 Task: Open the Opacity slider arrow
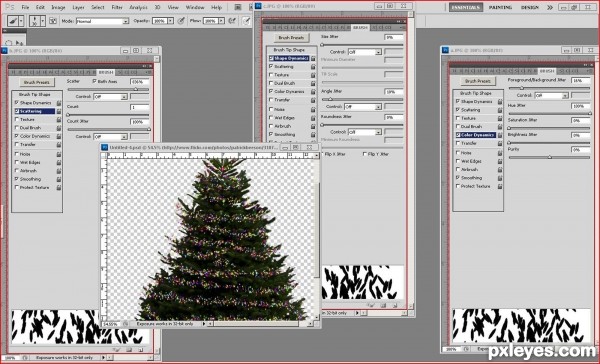[x=170, y=21]
